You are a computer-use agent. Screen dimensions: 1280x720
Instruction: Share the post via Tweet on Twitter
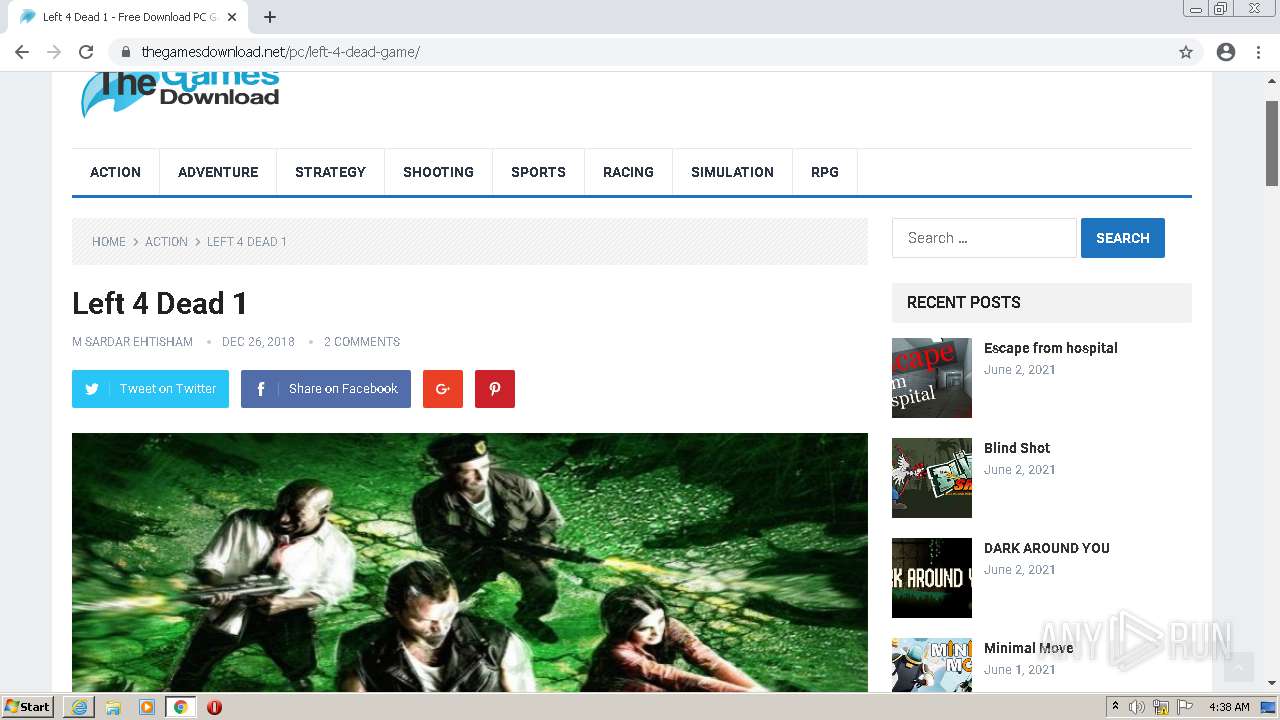pyautogui.click(x=150, y=389)
